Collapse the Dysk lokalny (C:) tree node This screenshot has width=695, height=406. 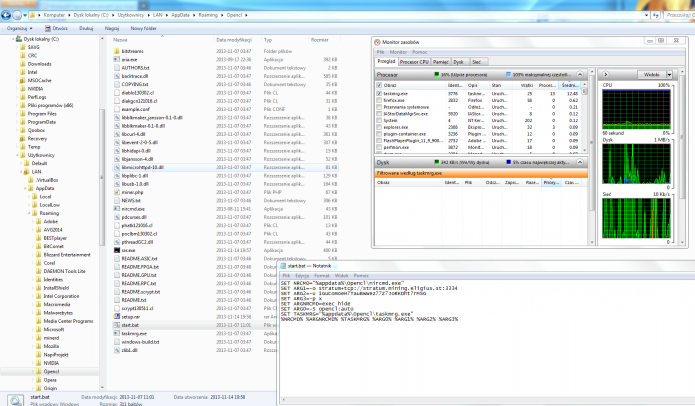click(x=12, y=39)
